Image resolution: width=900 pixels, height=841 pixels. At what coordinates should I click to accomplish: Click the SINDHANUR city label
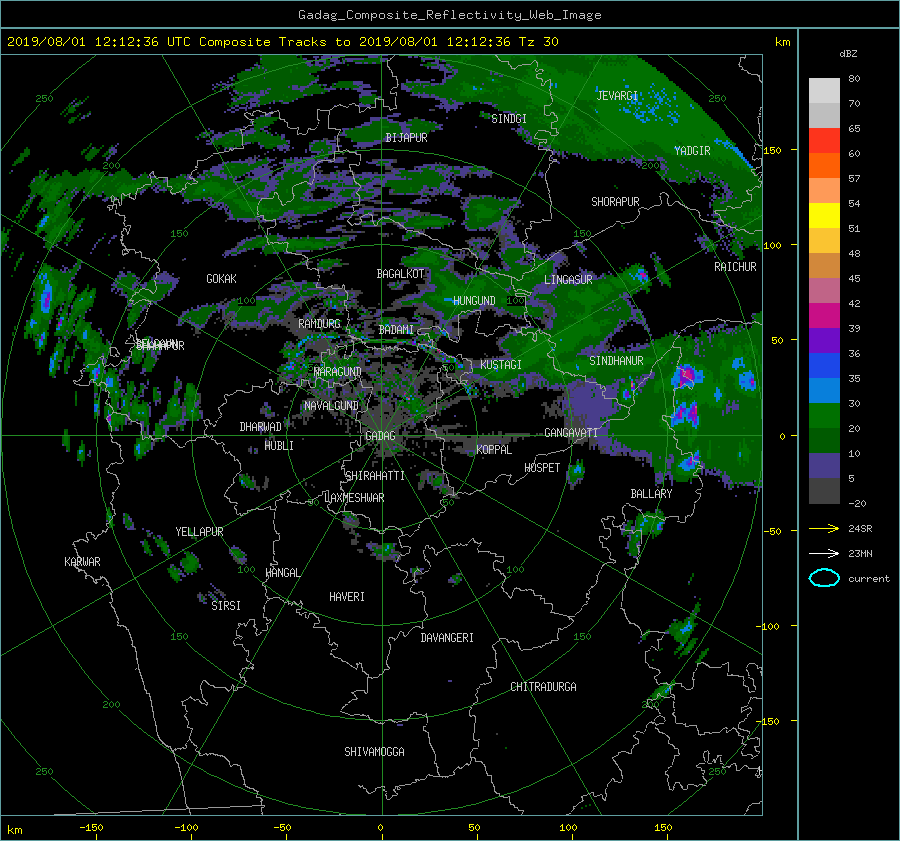coord(616,361)
